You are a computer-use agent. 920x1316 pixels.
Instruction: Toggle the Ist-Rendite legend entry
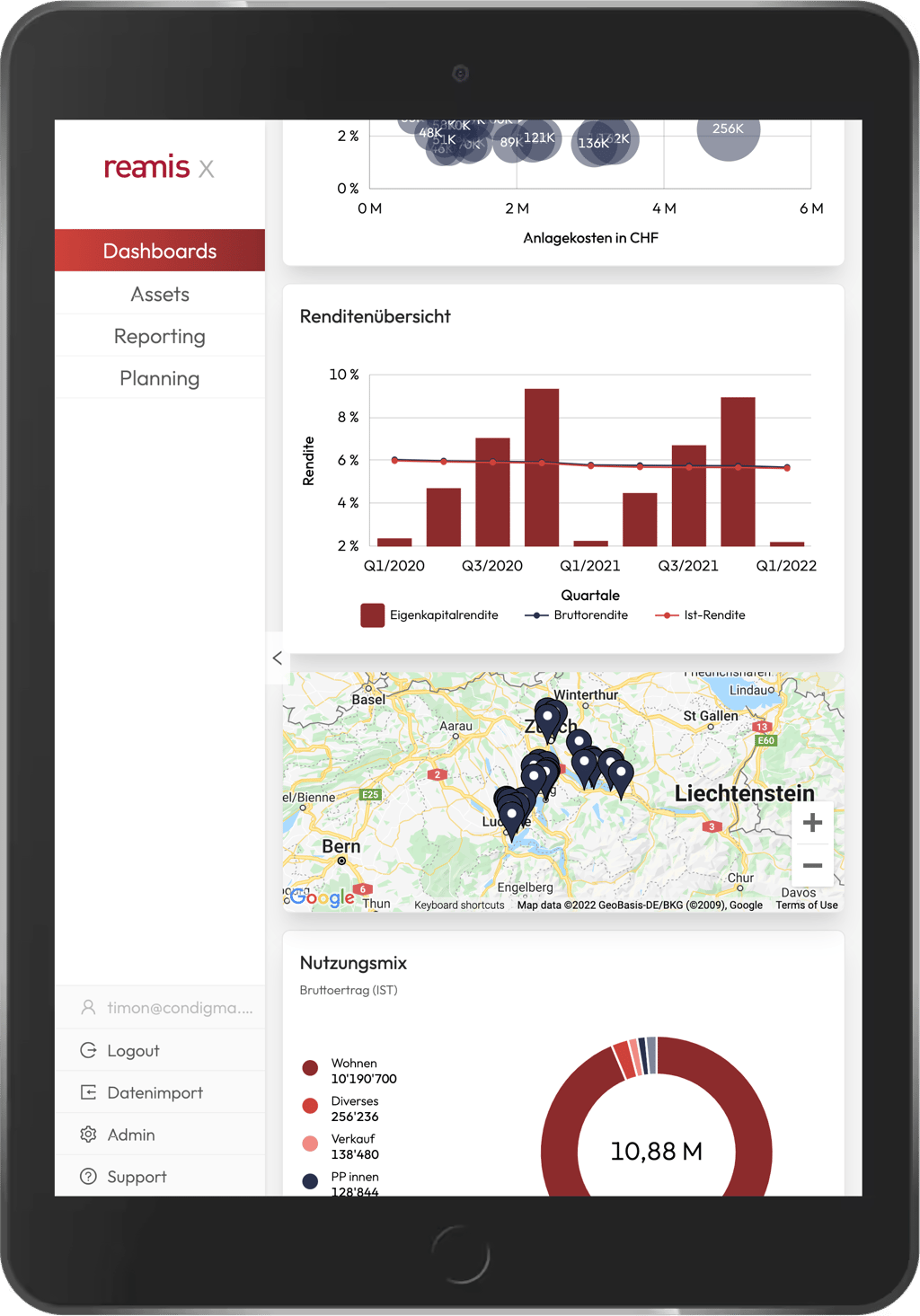click(700, 615)
